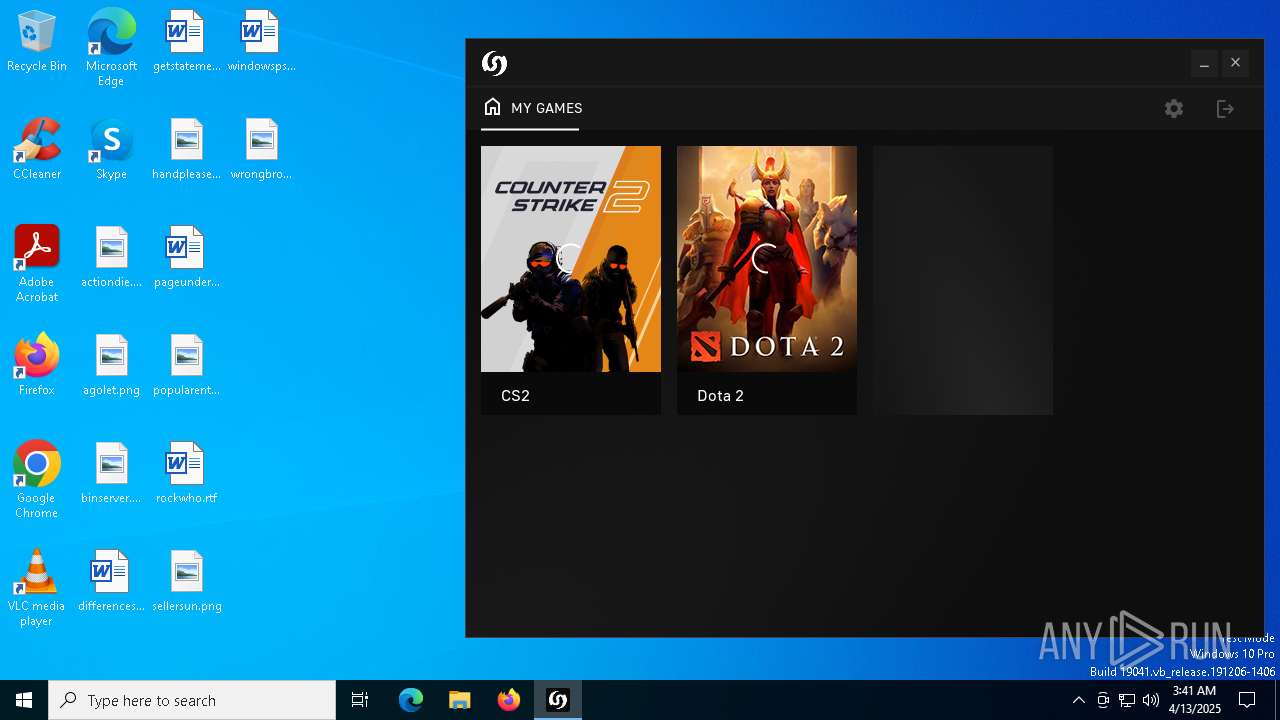
Task: Select the agolet.png file
Action: [111, 365]
